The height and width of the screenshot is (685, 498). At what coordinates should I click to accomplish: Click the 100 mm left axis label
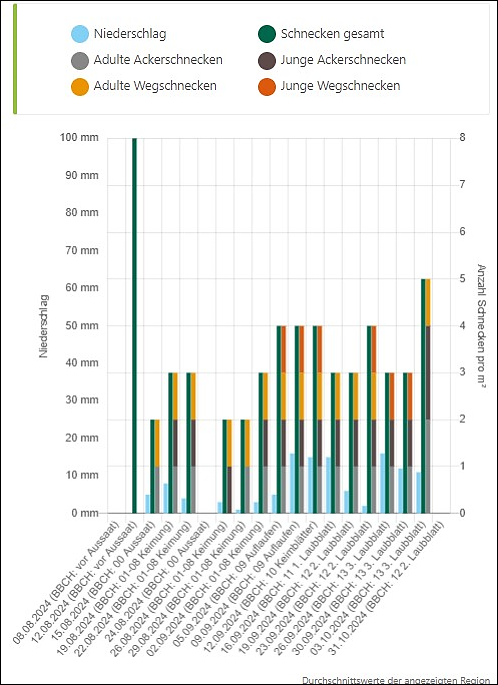coord(79,138)
